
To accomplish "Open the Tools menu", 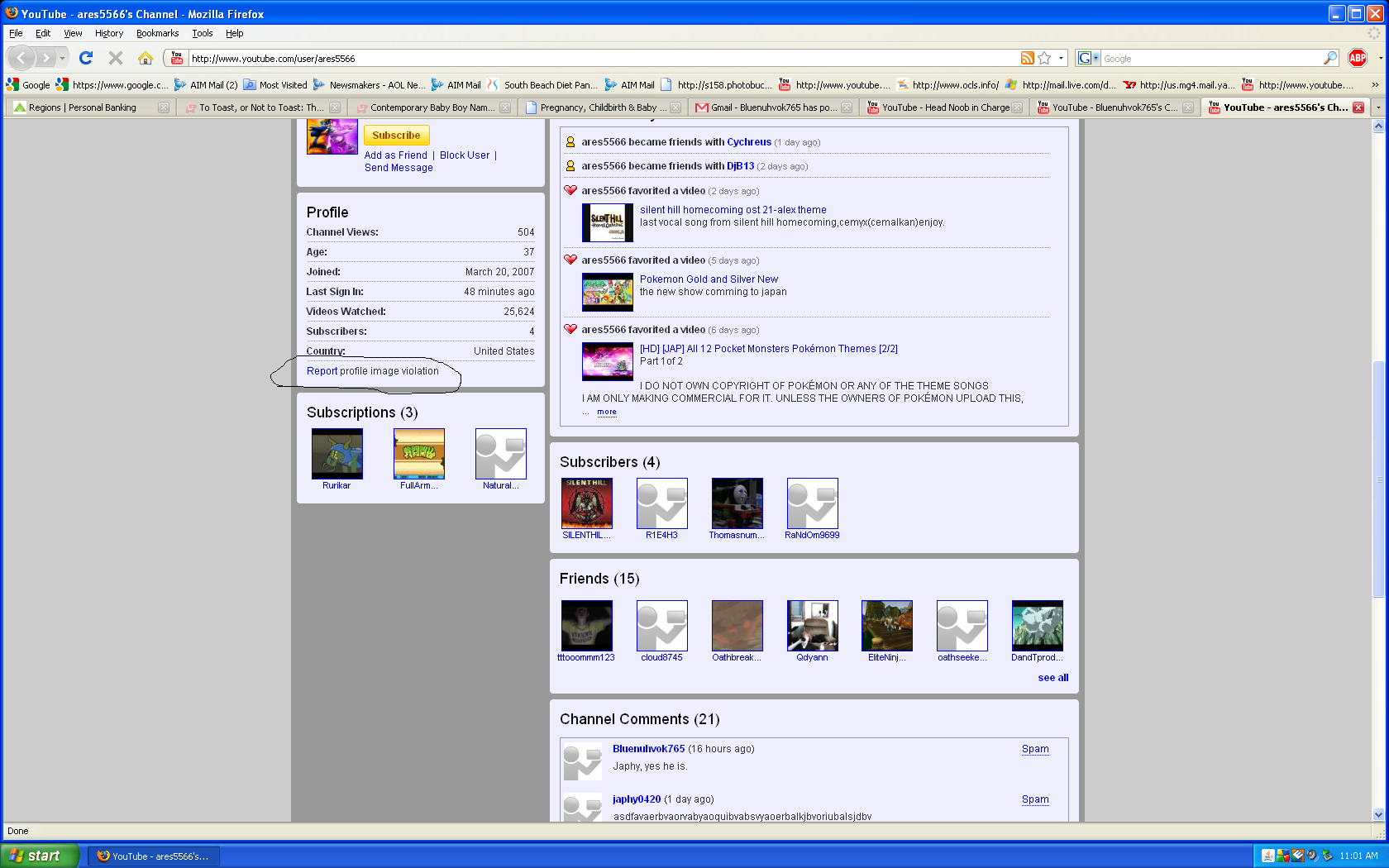I will [203, 33].
